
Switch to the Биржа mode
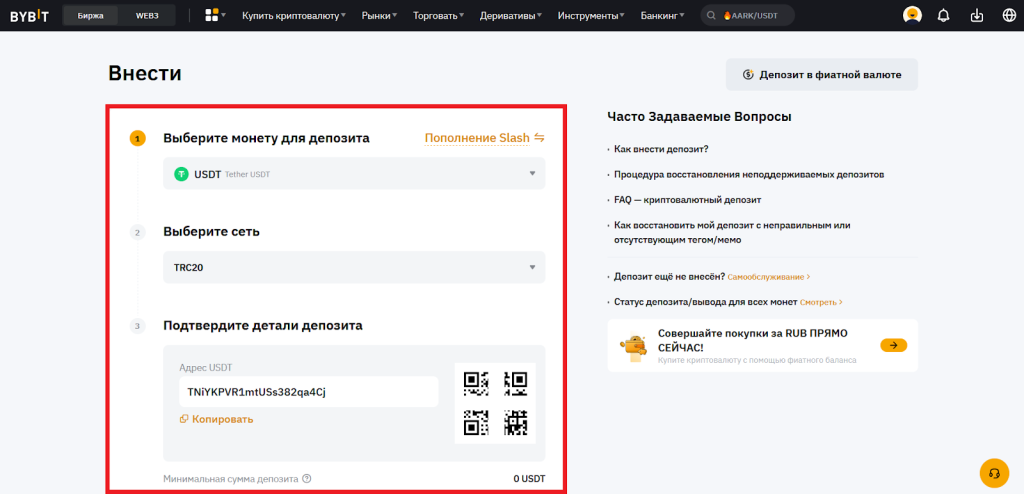pos(91,15)
